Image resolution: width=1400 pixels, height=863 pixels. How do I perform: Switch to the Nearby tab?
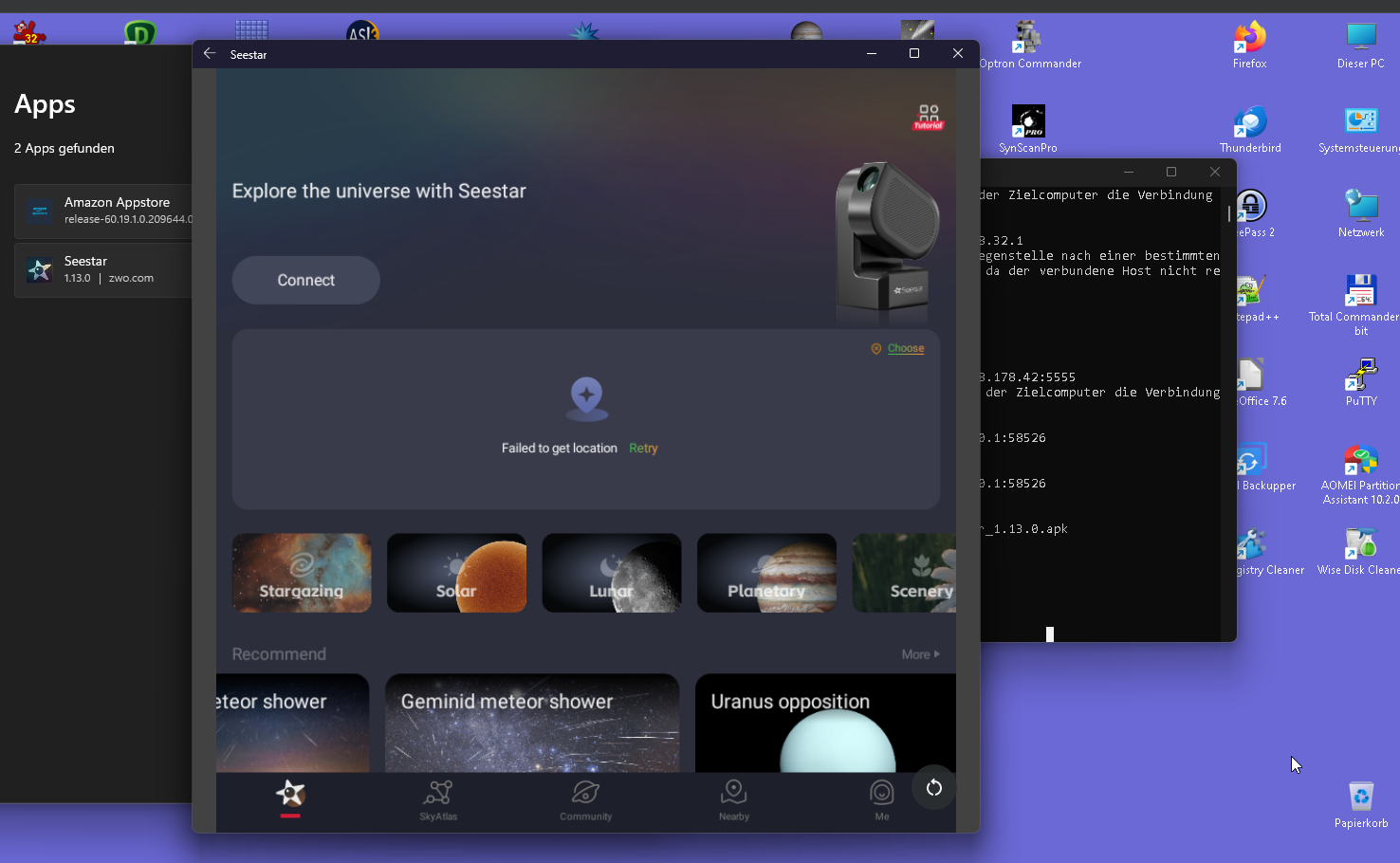[734, 801]
